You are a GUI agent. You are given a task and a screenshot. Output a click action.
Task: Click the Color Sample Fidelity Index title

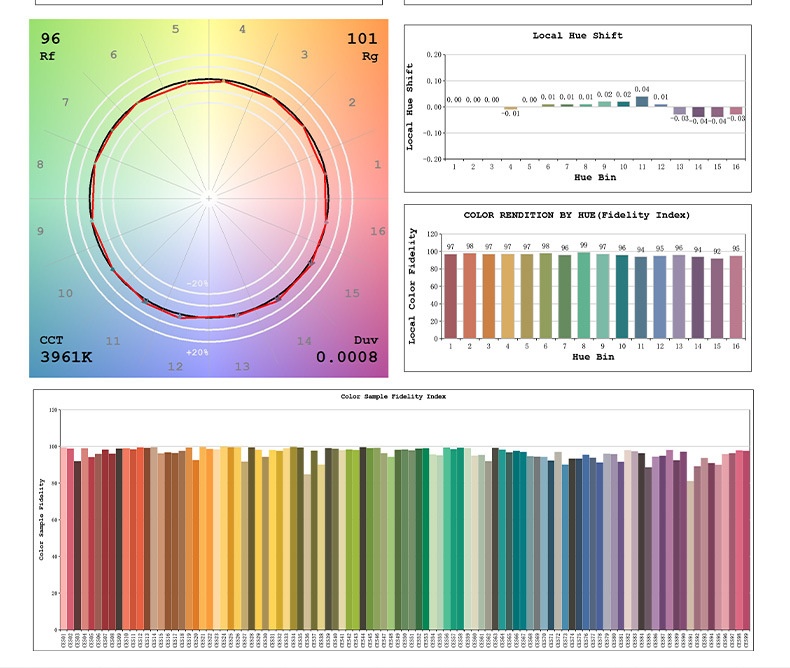(393, 397)
